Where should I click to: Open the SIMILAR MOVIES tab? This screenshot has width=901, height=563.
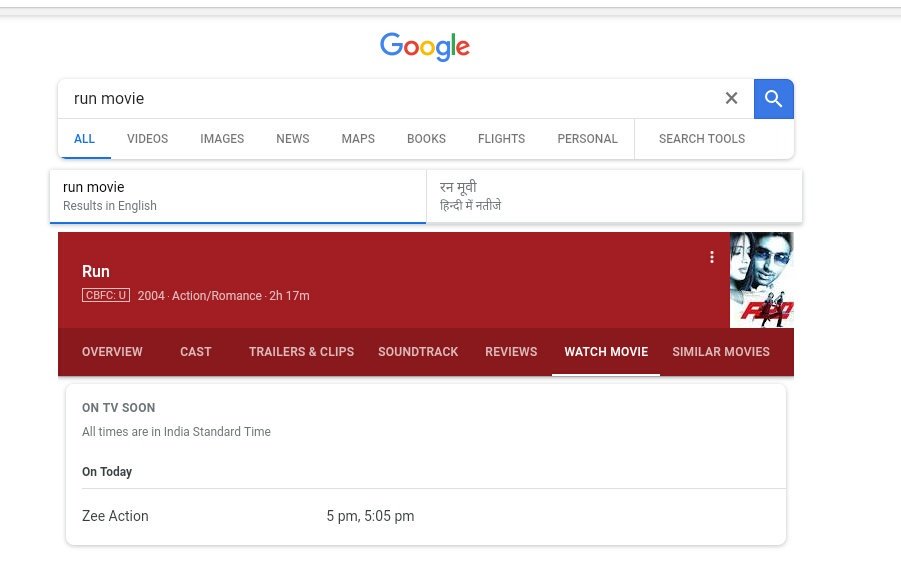click(721, 352)
